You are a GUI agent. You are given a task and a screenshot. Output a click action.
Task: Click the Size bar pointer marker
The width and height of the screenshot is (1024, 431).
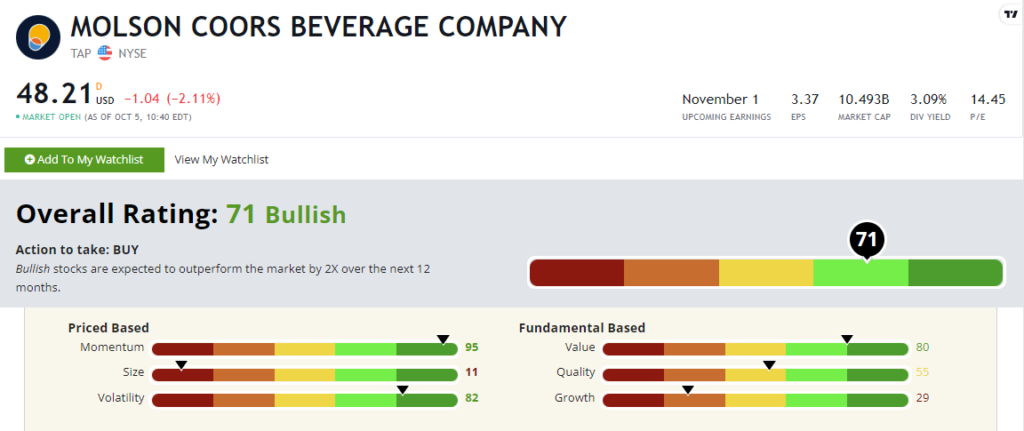(x=181, y=364)
